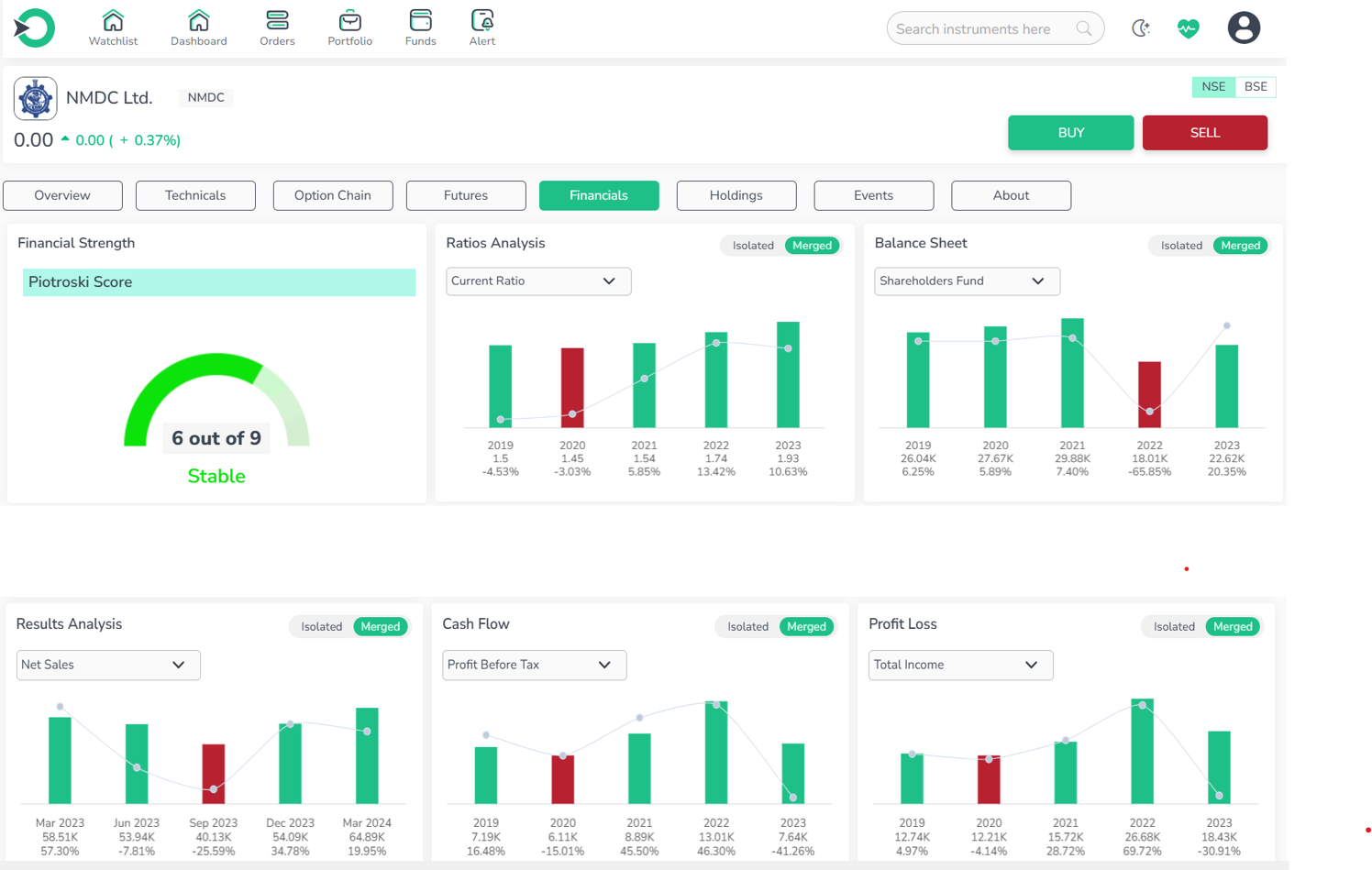1372x870 pixels.
Task: Click the NMDC company logo
Action: click(x=36, y=98)
